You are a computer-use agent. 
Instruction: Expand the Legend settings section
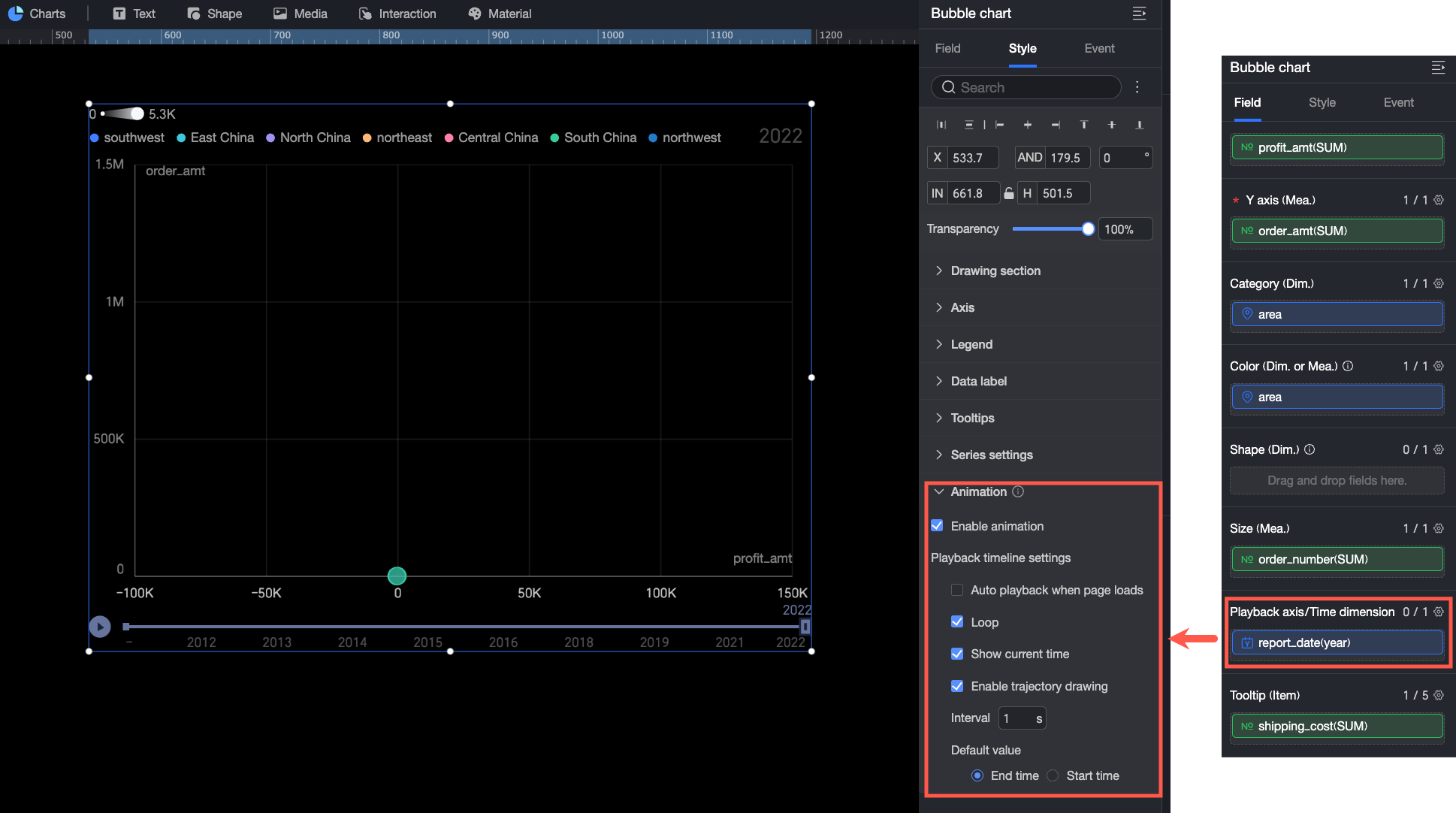971,344
